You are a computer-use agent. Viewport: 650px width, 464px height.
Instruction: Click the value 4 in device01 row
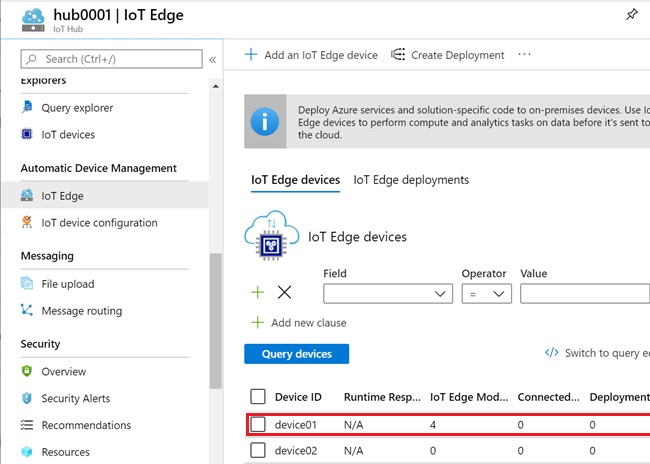point(433,425)
